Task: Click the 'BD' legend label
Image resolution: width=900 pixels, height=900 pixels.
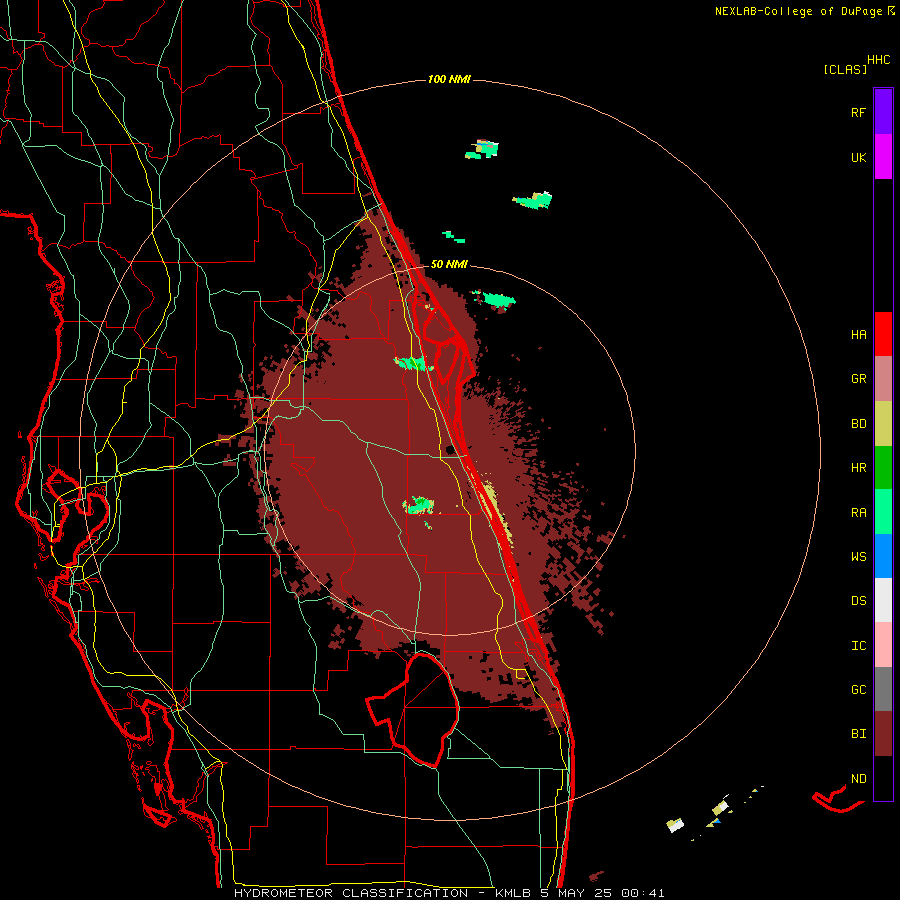Action: (x=858, y=424)
